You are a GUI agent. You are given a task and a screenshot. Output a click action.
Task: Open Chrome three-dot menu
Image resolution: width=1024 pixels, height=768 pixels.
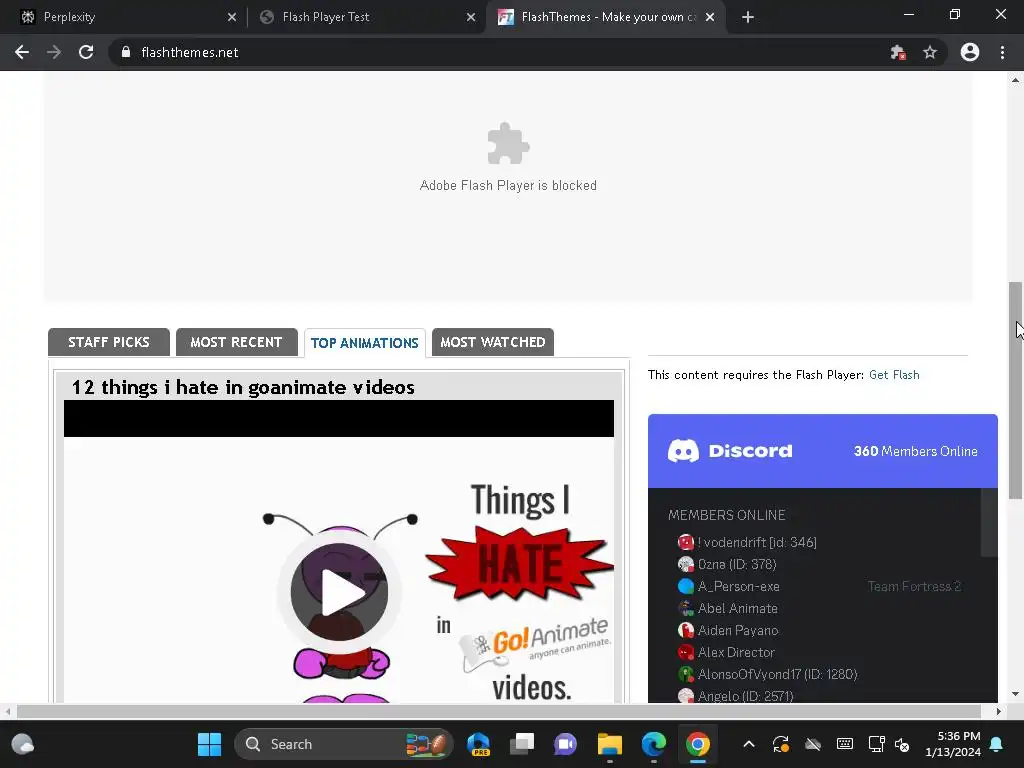click(x=1002, y=52)
